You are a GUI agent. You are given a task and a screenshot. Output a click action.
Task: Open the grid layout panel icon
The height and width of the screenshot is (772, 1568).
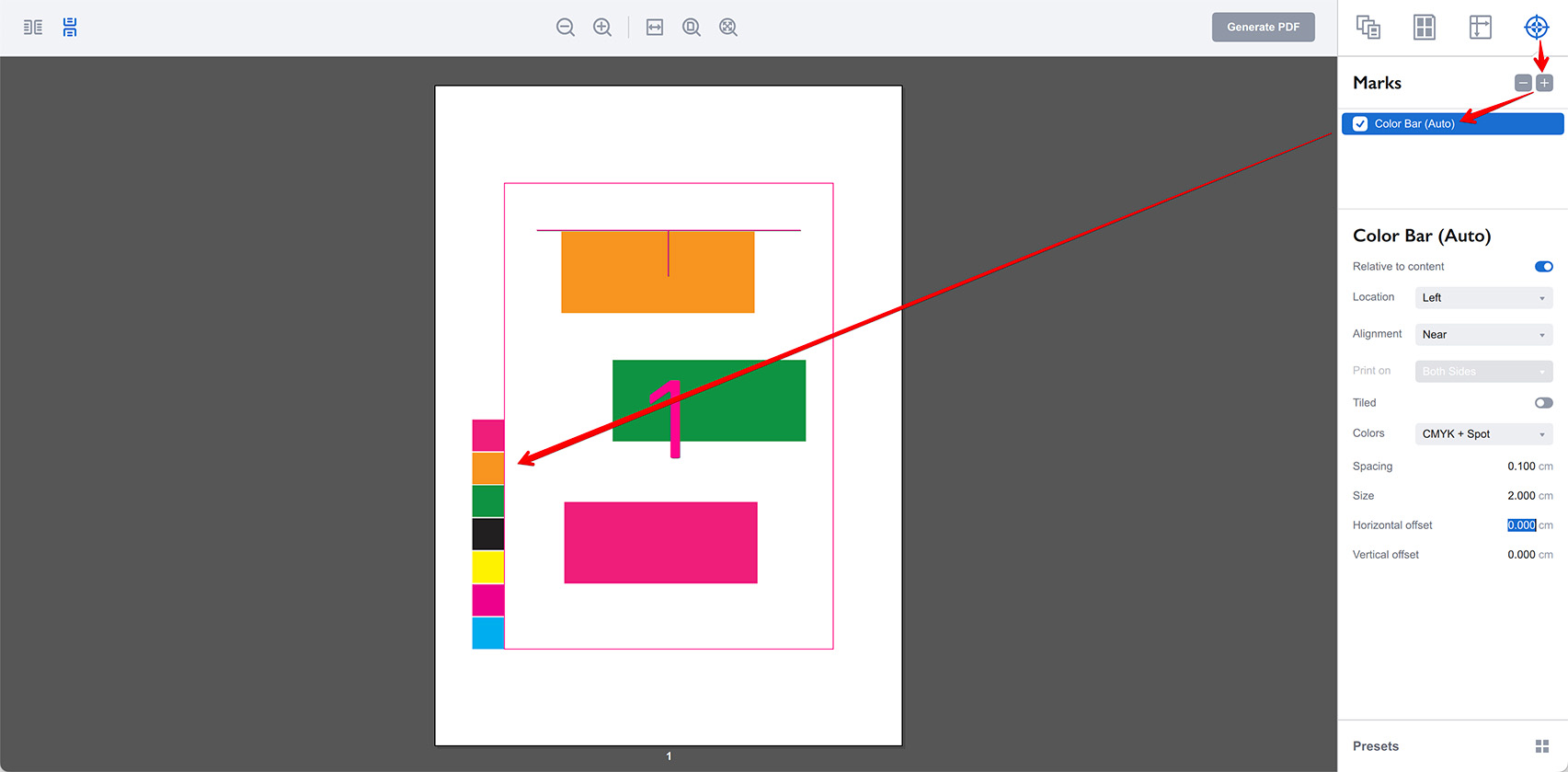tap(1425, 28)
